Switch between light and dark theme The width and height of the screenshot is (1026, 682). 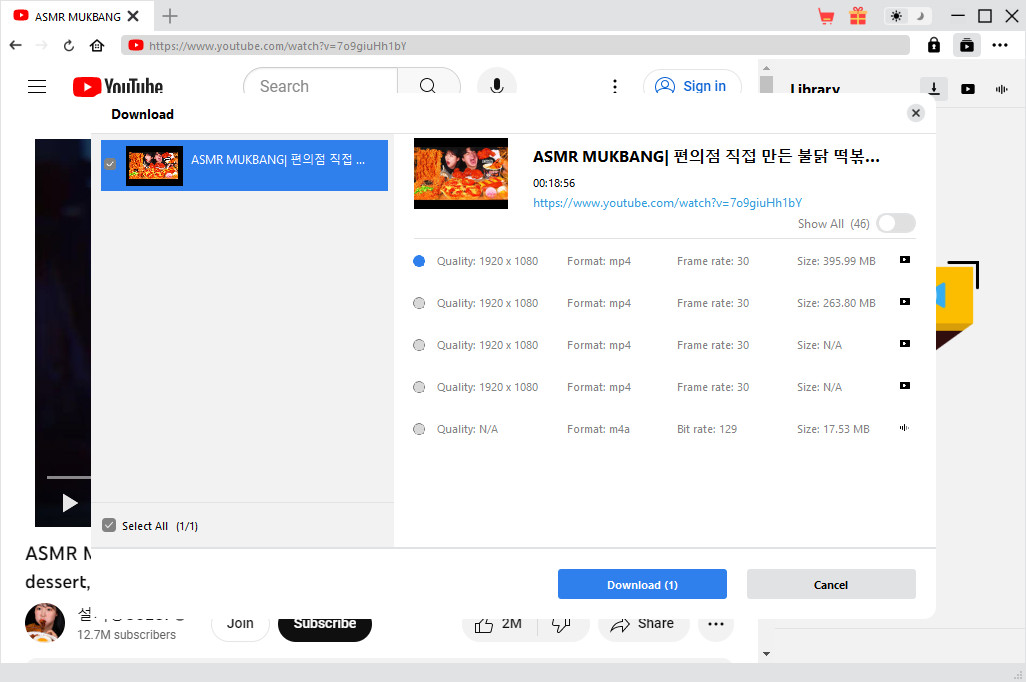pyautogui.click(x=908, y=16)
